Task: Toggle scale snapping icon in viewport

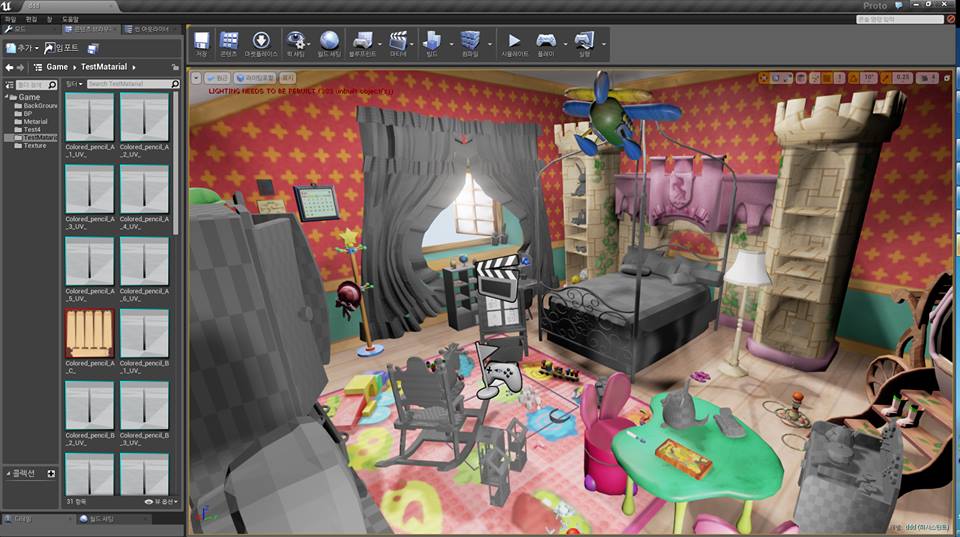Action: (x=886, y=78)
